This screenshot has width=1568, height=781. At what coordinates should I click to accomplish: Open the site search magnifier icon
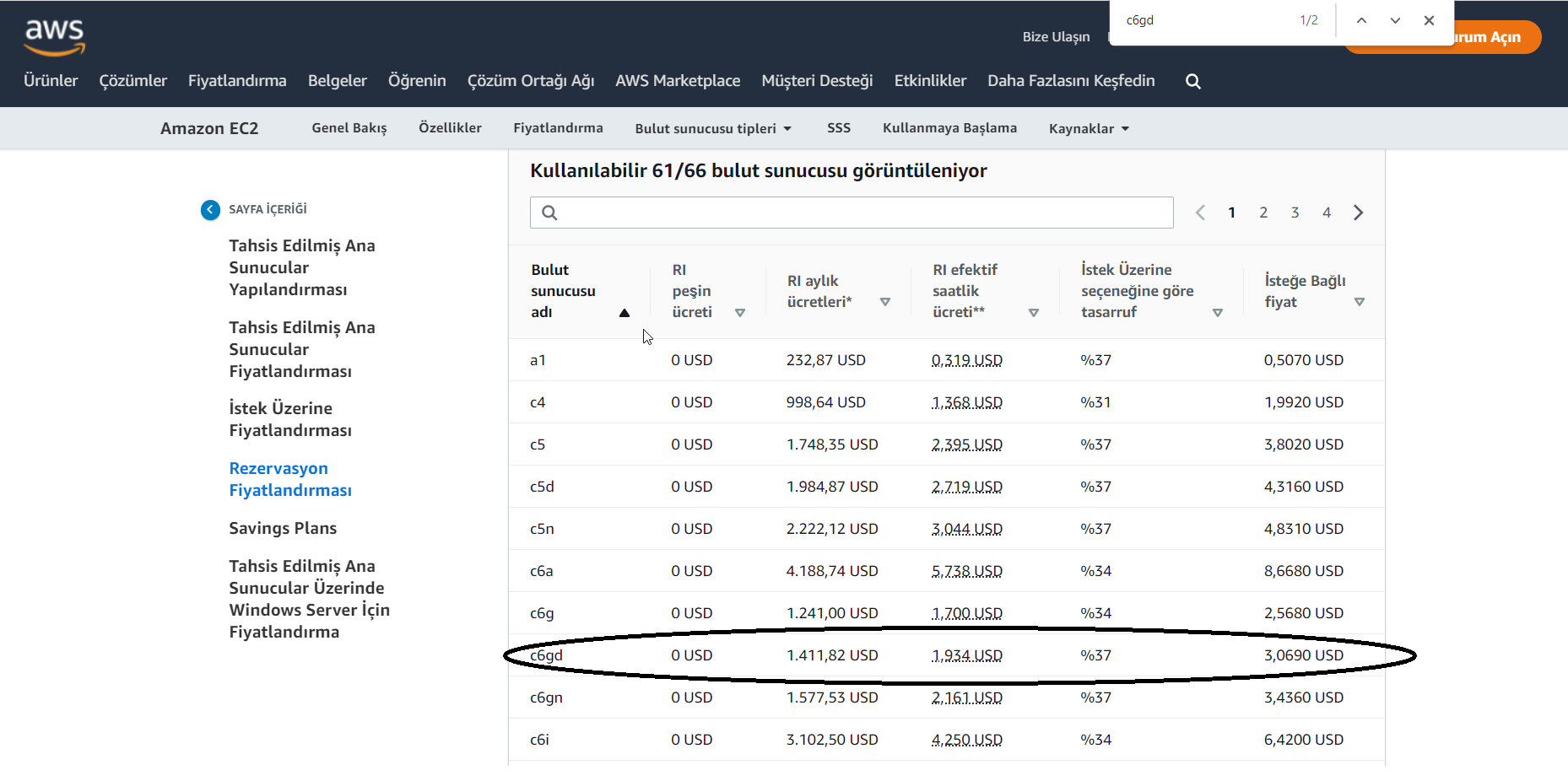coord(1193,81)
